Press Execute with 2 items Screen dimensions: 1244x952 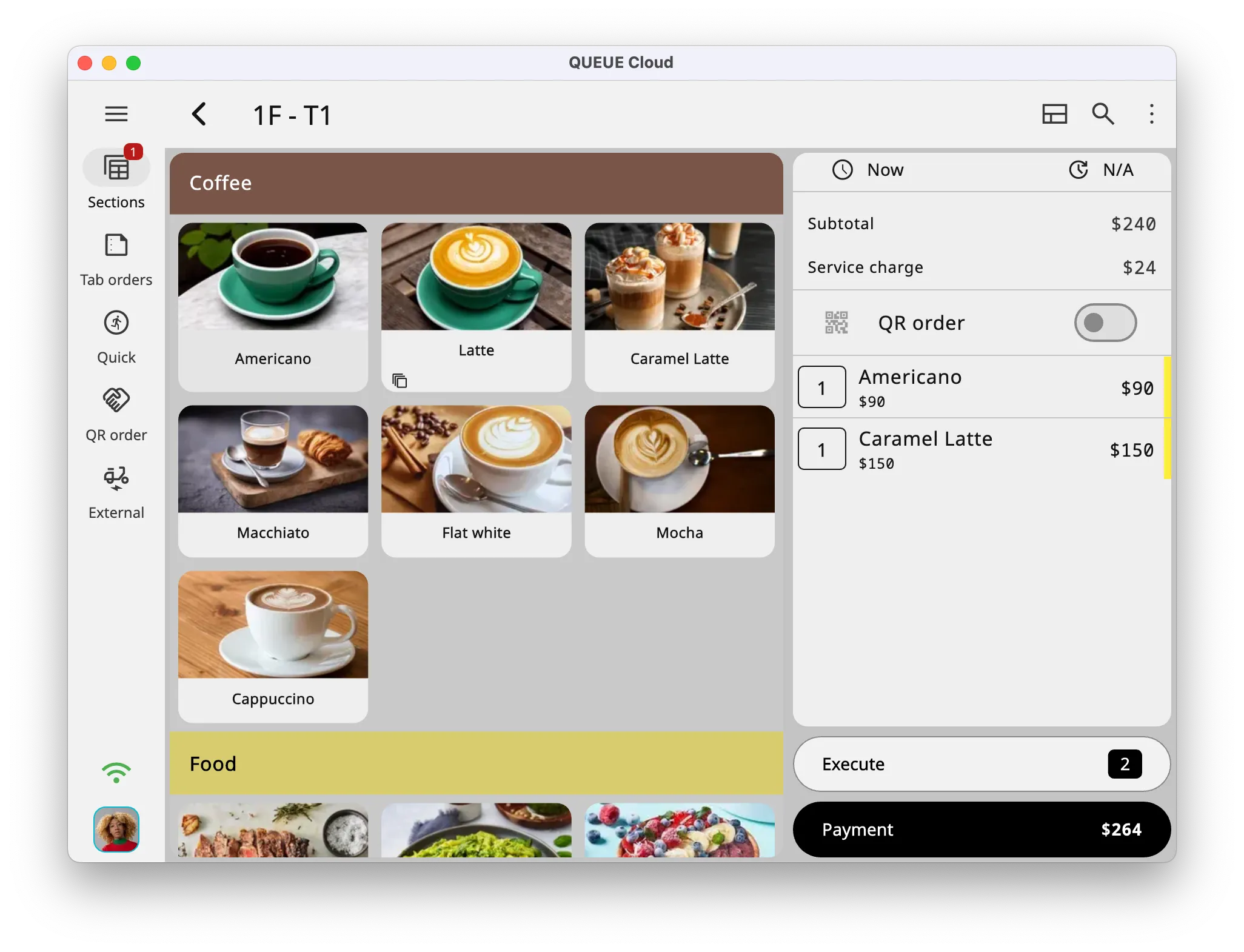click(x=983, y=764)
